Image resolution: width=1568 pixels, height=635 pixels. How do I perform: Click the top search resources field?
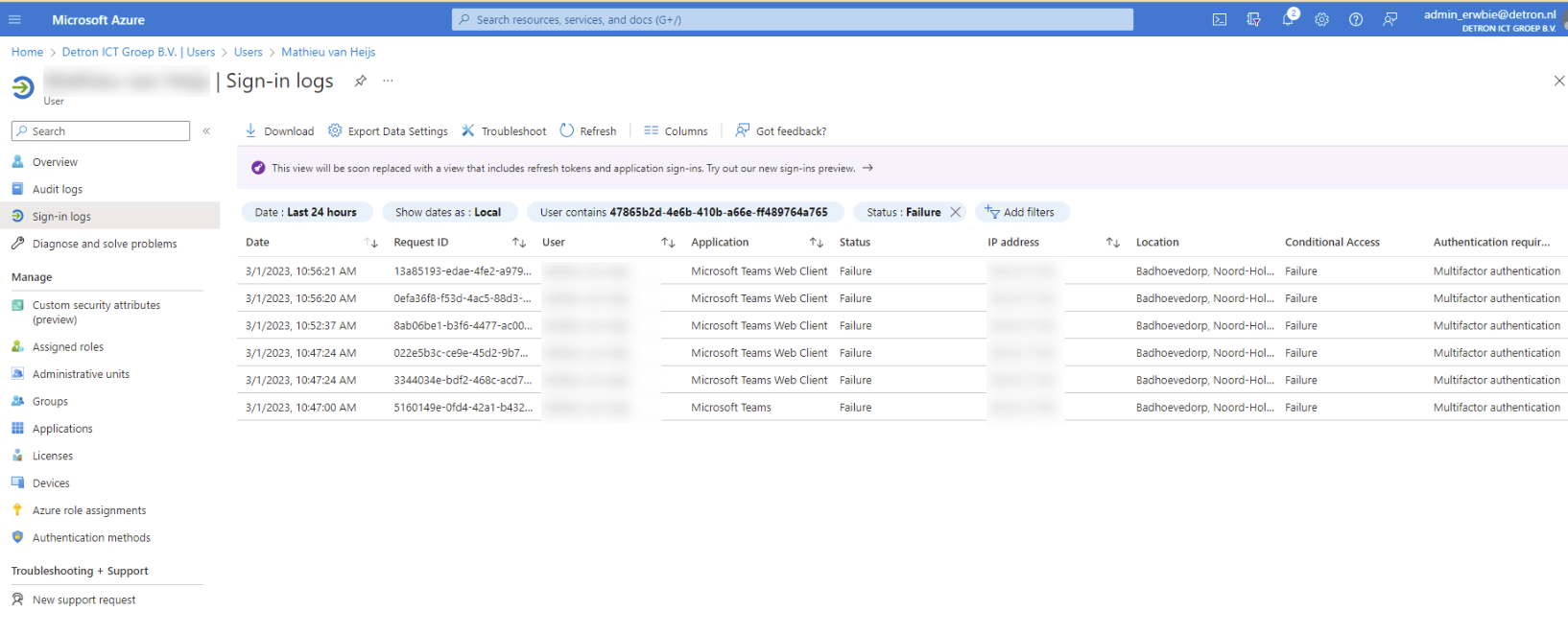[x=792, y=19]
